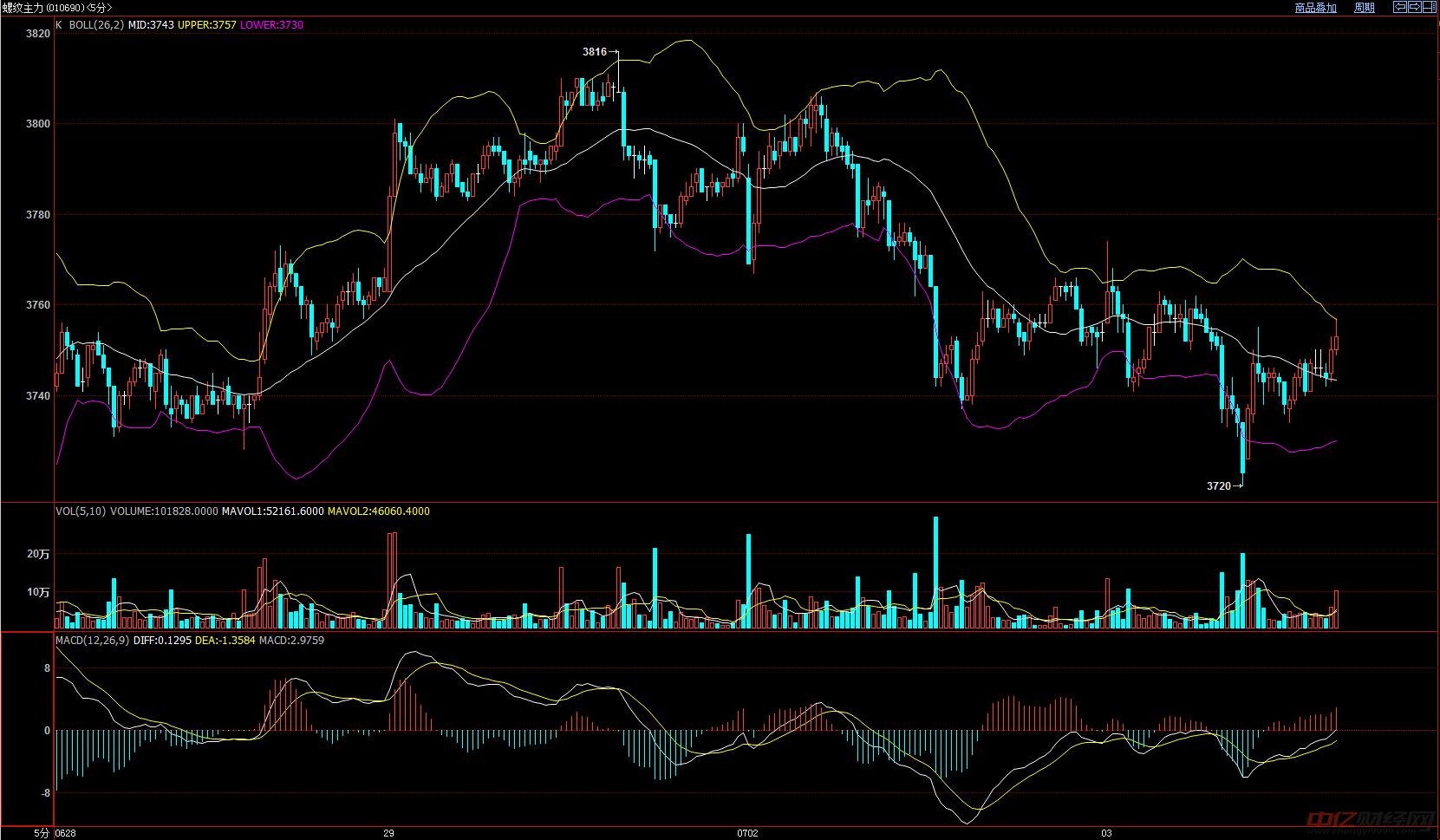Click the DEA:-1.3584 value
The width and height of the screenshot is (1440, 840).
tap(225, 641)
